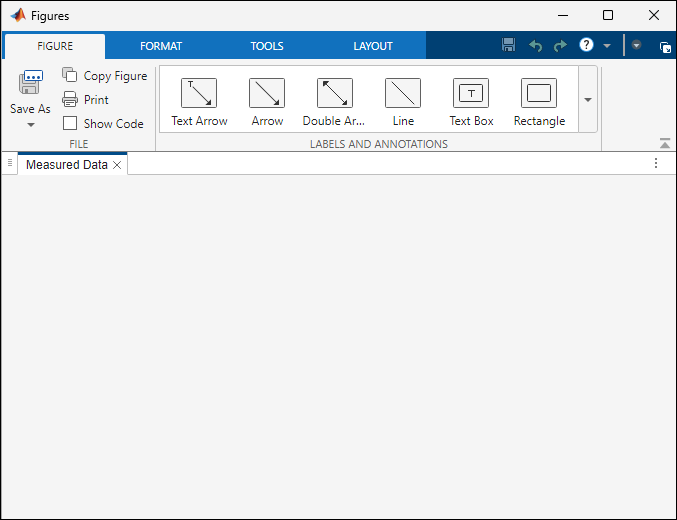Switch to the FORMAT tab
This screenshot has width=677, height=520.
161,46
